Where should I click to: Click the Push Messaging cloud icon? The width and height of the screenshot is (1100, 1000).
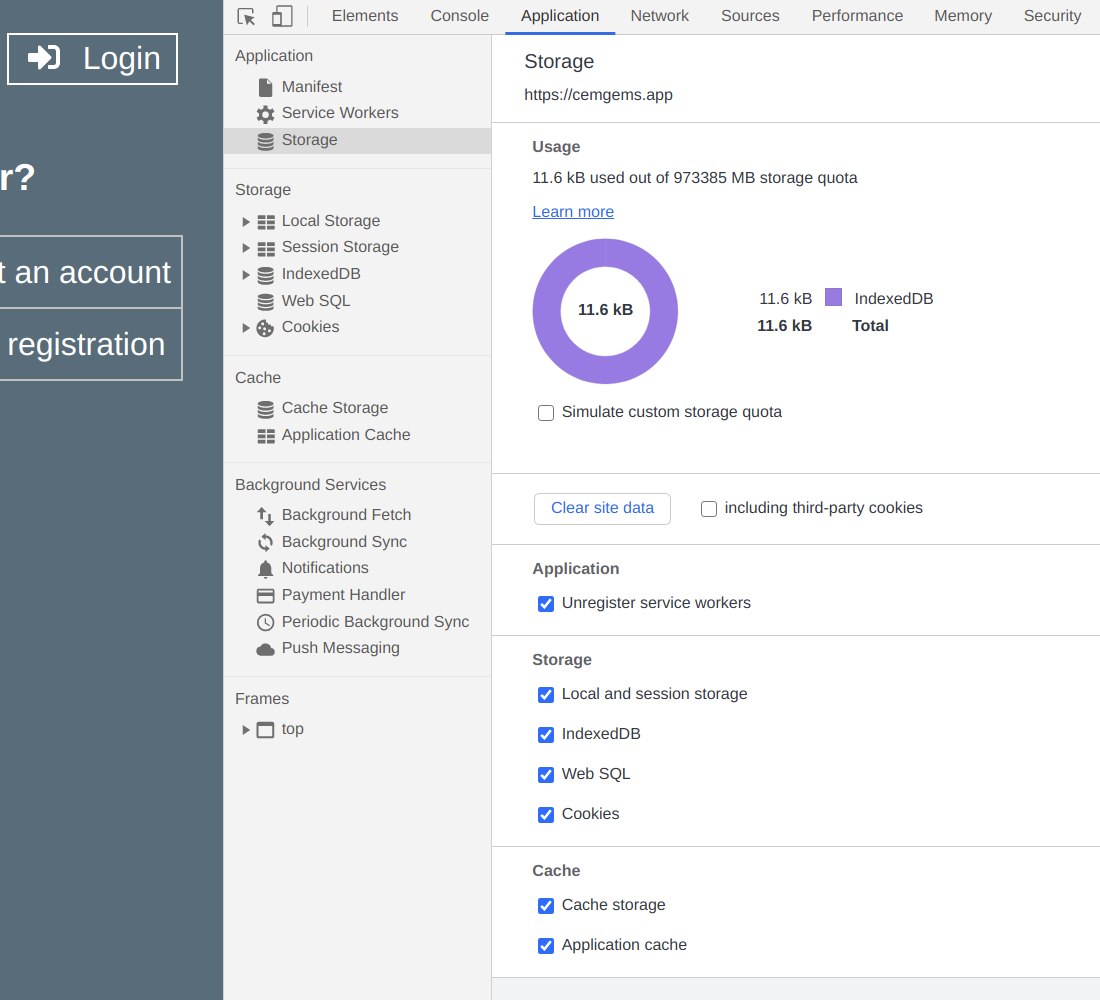(x=265, y=649)
